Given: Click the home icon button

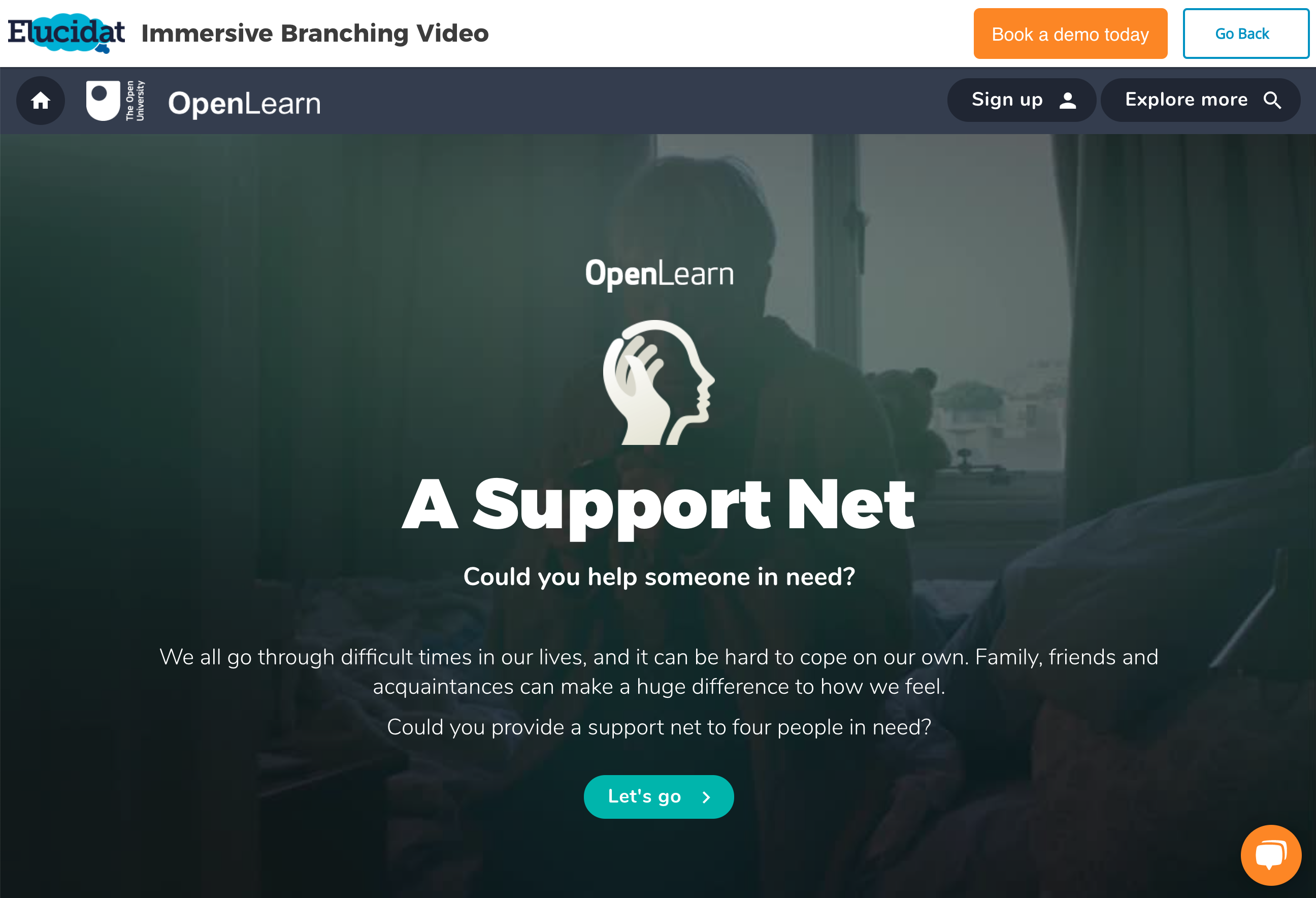Looking at the screenshot, I should [x=40, y=101].
